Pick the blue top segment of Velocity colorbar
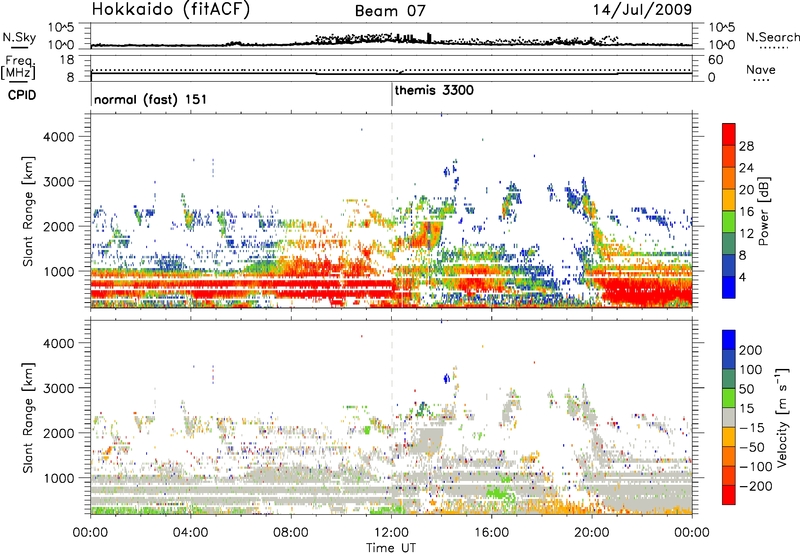This screenshot has height=554, width=800. [729, 340]
